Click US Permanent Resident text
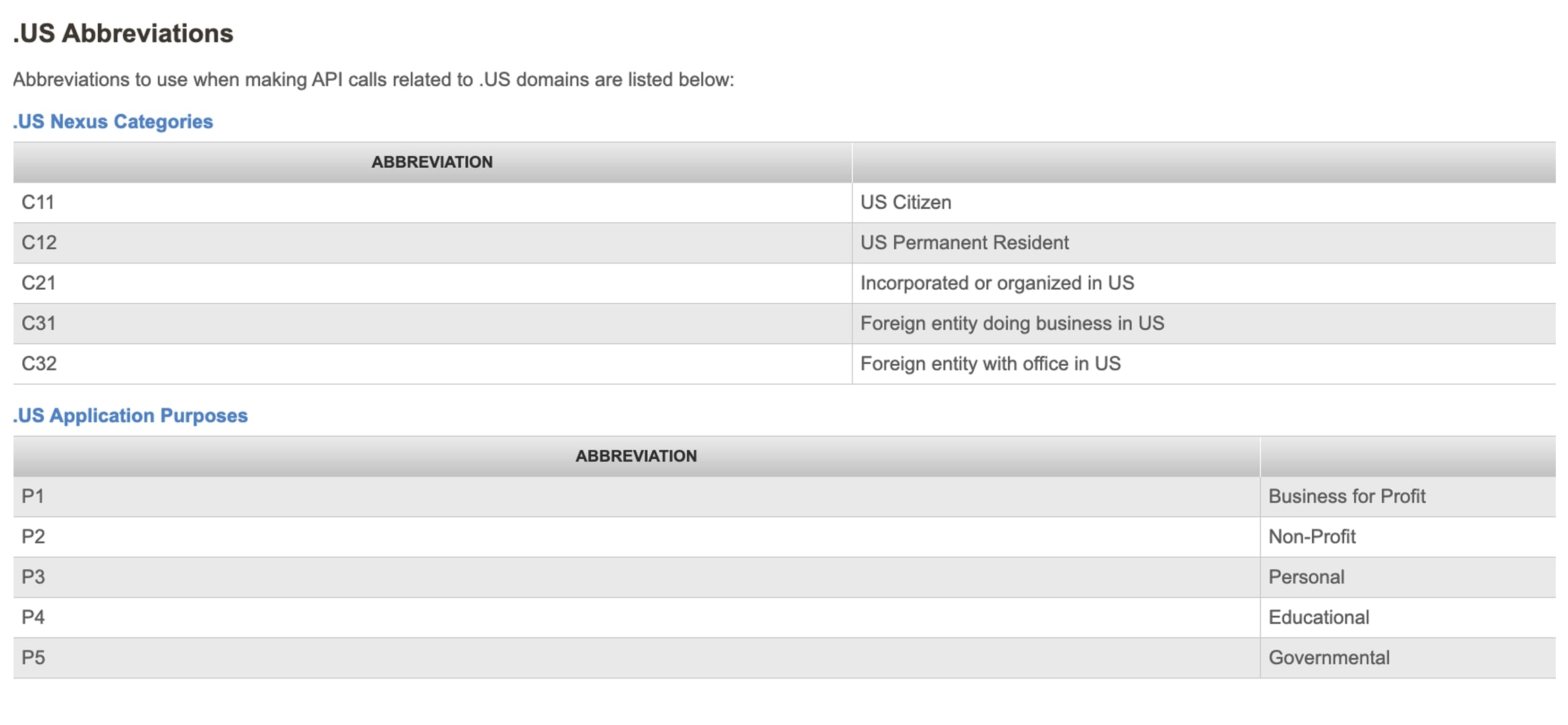 (964, 243)
